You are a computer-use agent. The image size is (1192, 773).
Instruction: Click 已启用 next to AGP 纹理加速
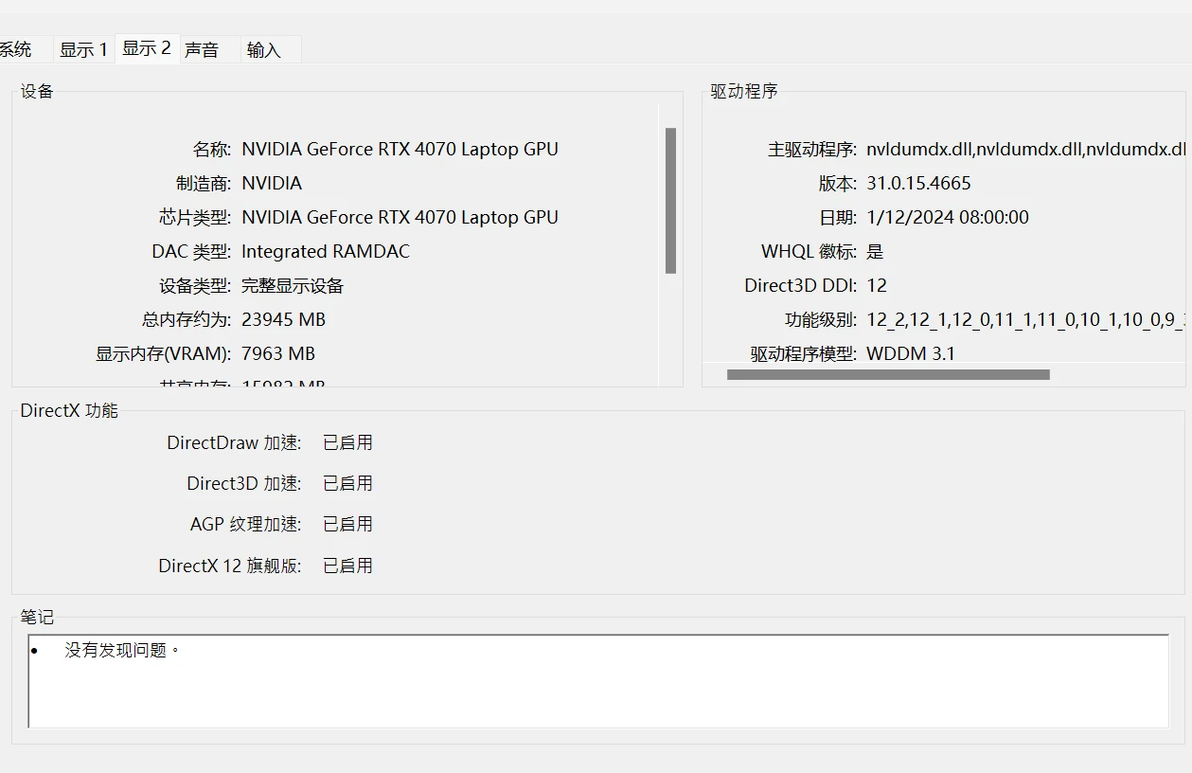[347, 524]
